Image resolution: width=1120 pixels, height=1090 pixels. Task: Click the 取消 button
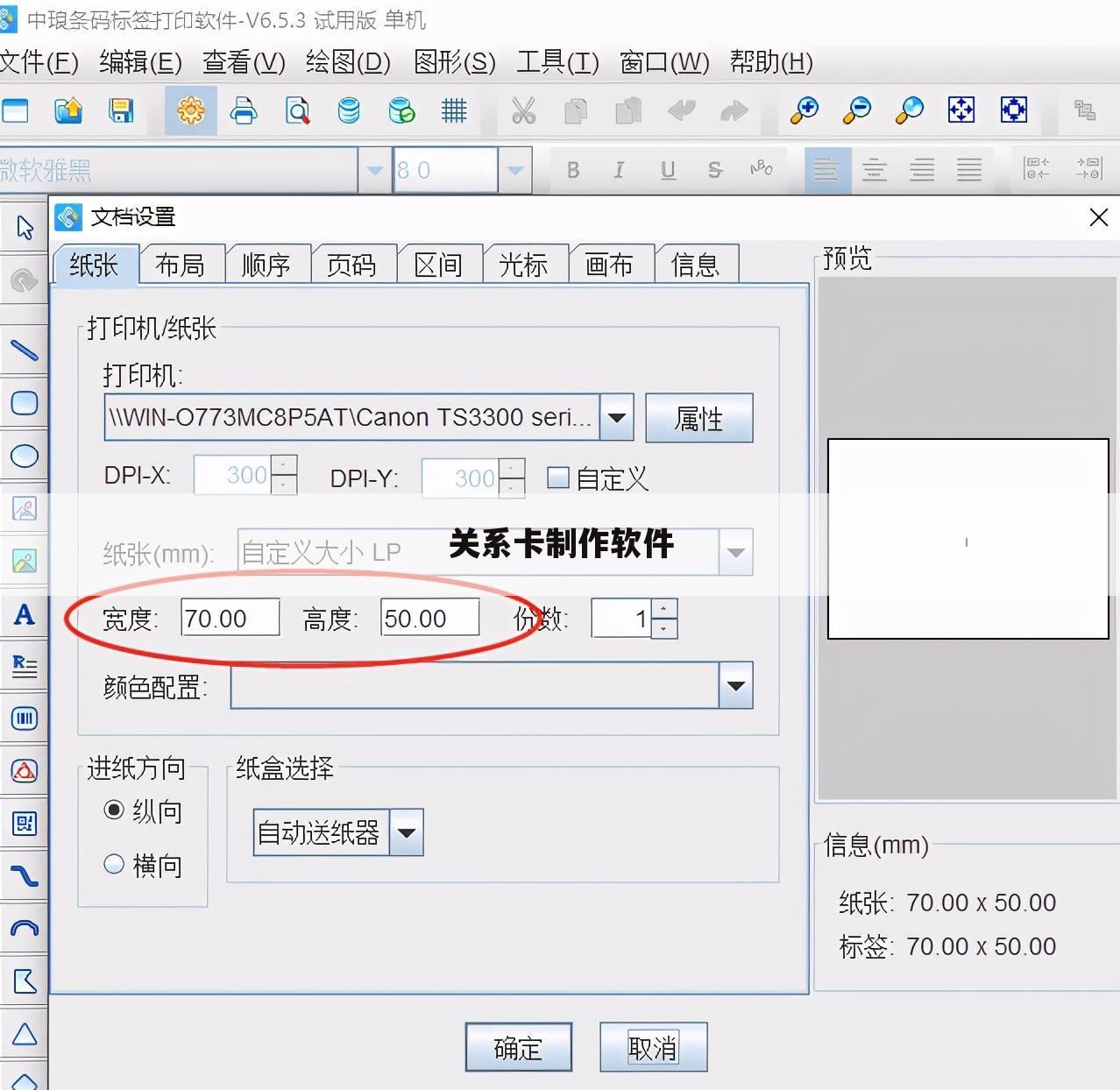pos(653,1047)
